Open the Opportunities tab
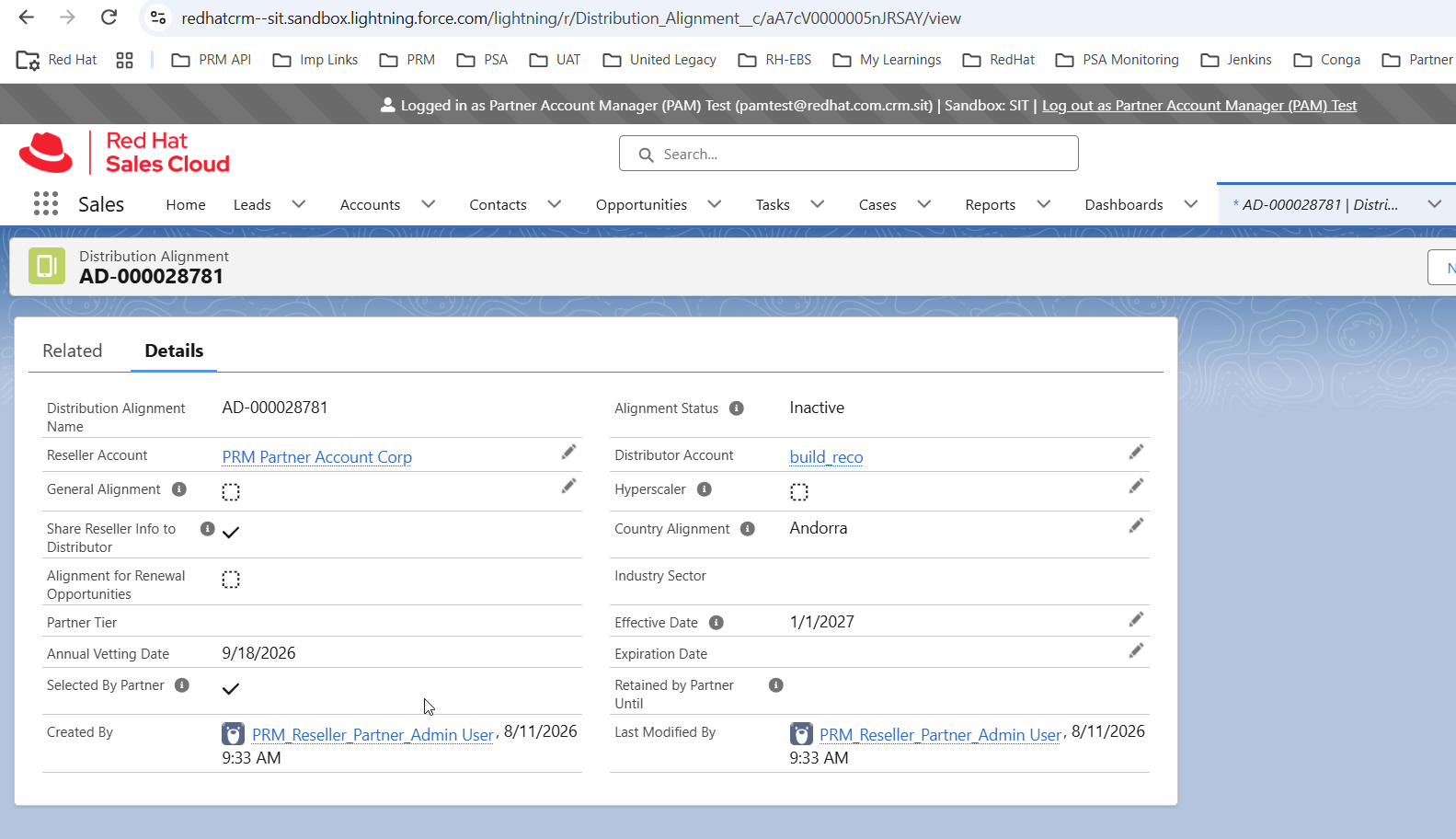The height and width of the screenshot is (839, 1456). point(641,205)
